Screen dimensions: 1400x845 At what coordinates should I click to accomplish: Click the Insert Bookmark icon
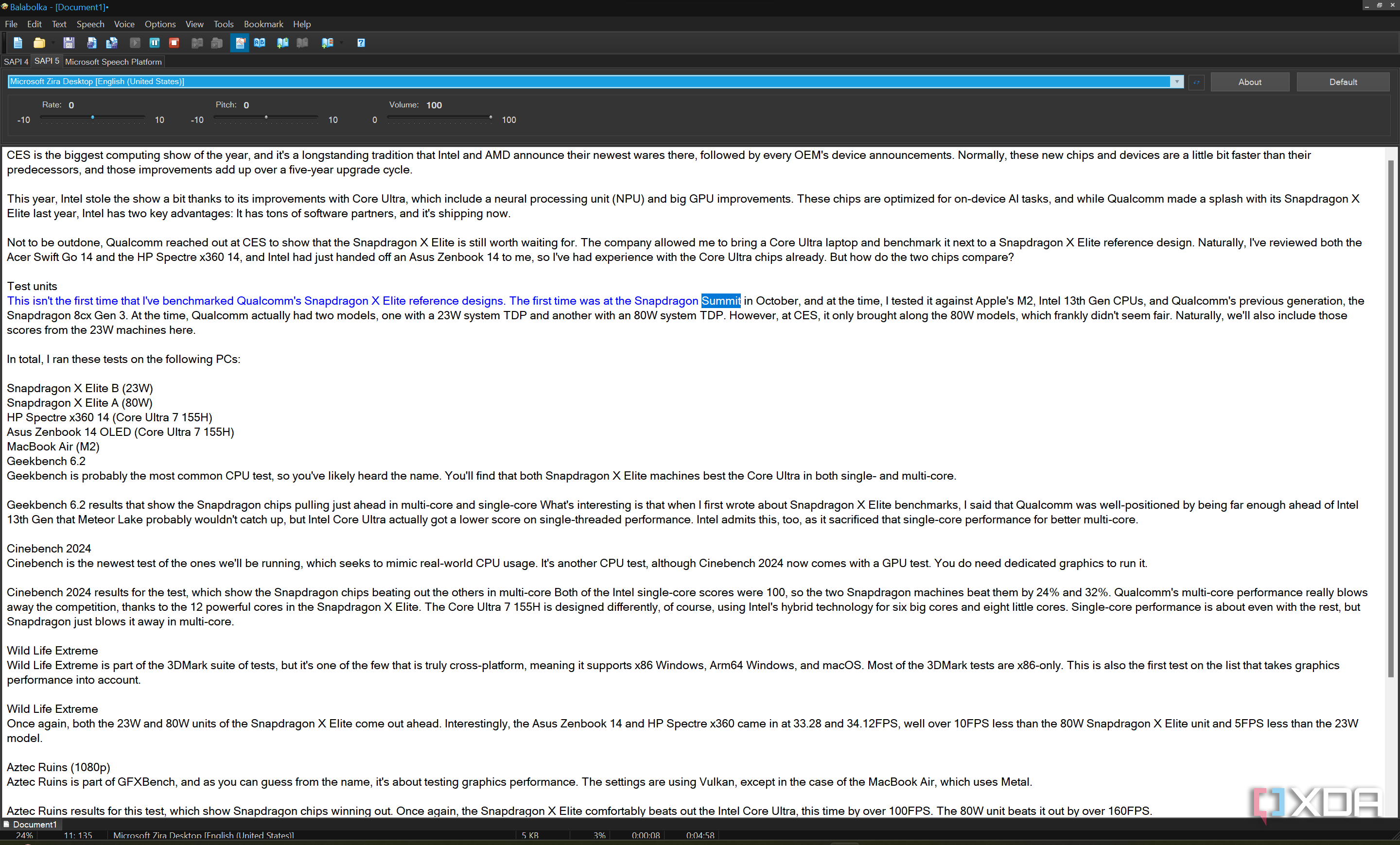pos(282,43)
